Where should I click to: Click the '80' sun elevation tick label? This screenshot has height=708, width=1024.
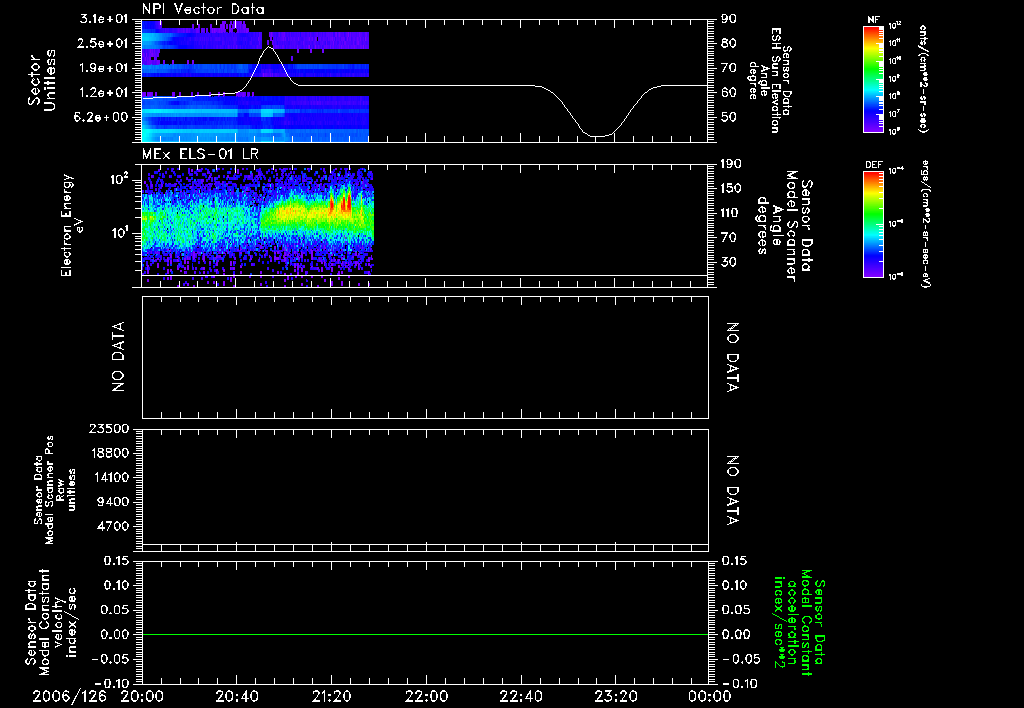click(x=729, y=43)
